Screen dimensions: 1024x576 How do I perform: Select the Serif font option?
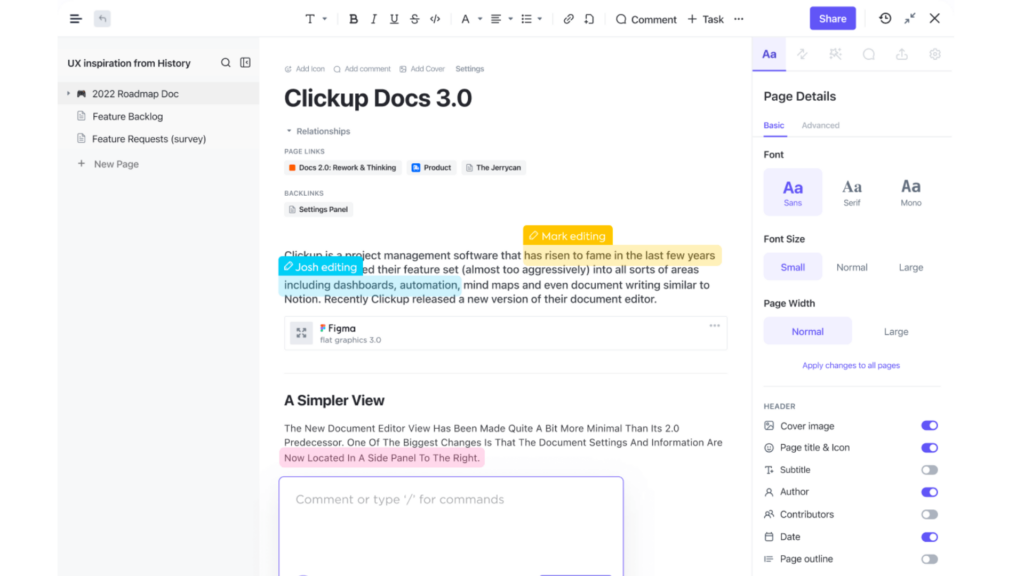tap(852, 192)
